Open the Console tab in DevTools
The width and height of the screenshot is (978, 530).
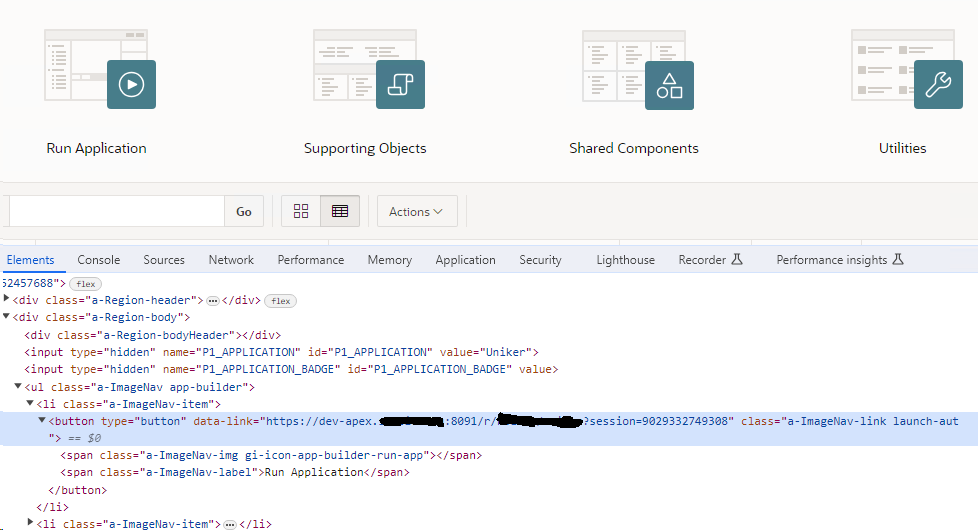pos(99,260)
